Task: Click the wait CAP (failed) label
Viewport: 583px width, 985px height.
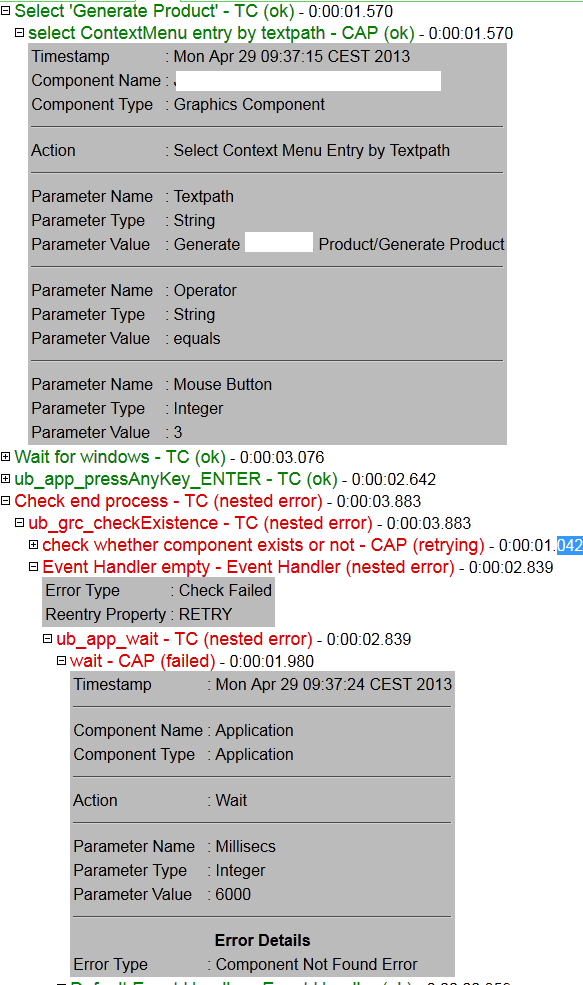Action: click(143, 661)
